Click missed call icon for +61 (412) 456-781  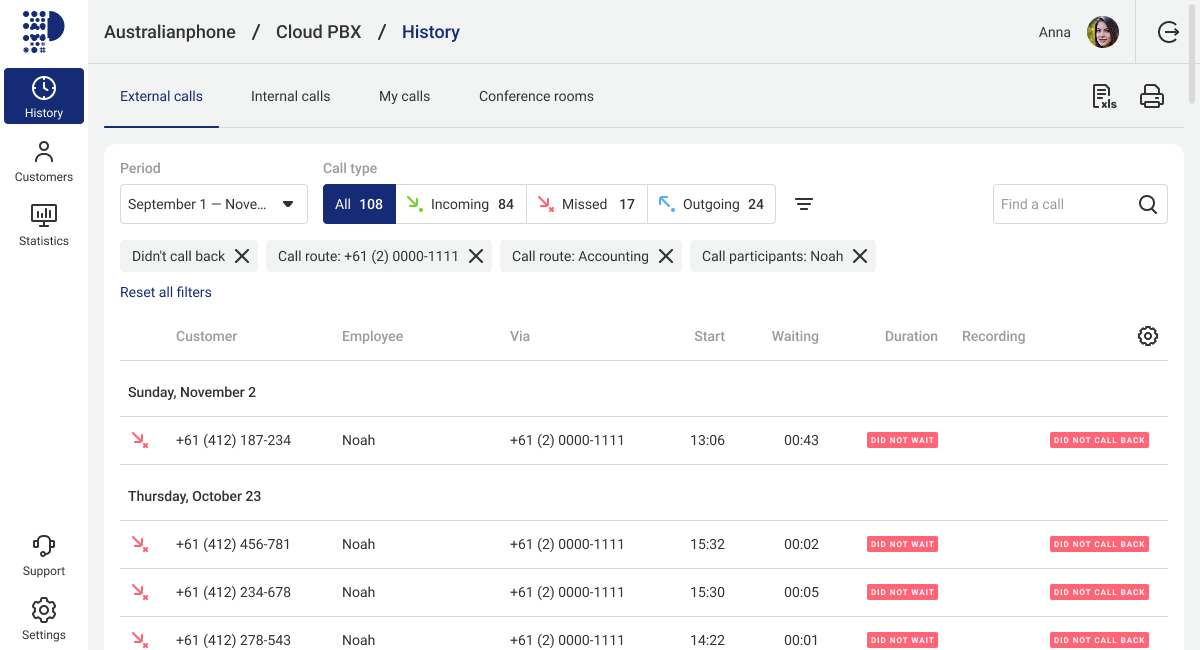pos(140,544)
